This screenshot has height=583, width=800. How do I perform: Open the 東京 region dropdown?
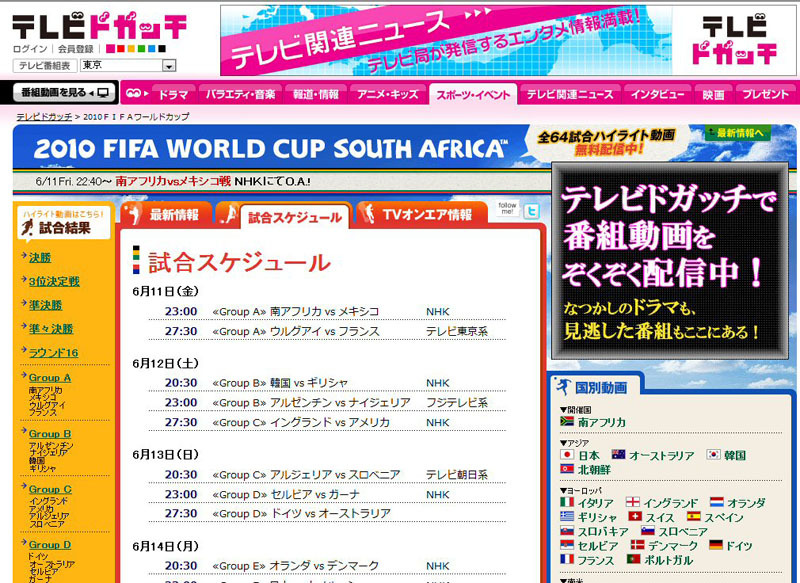(x=128, y=65)
